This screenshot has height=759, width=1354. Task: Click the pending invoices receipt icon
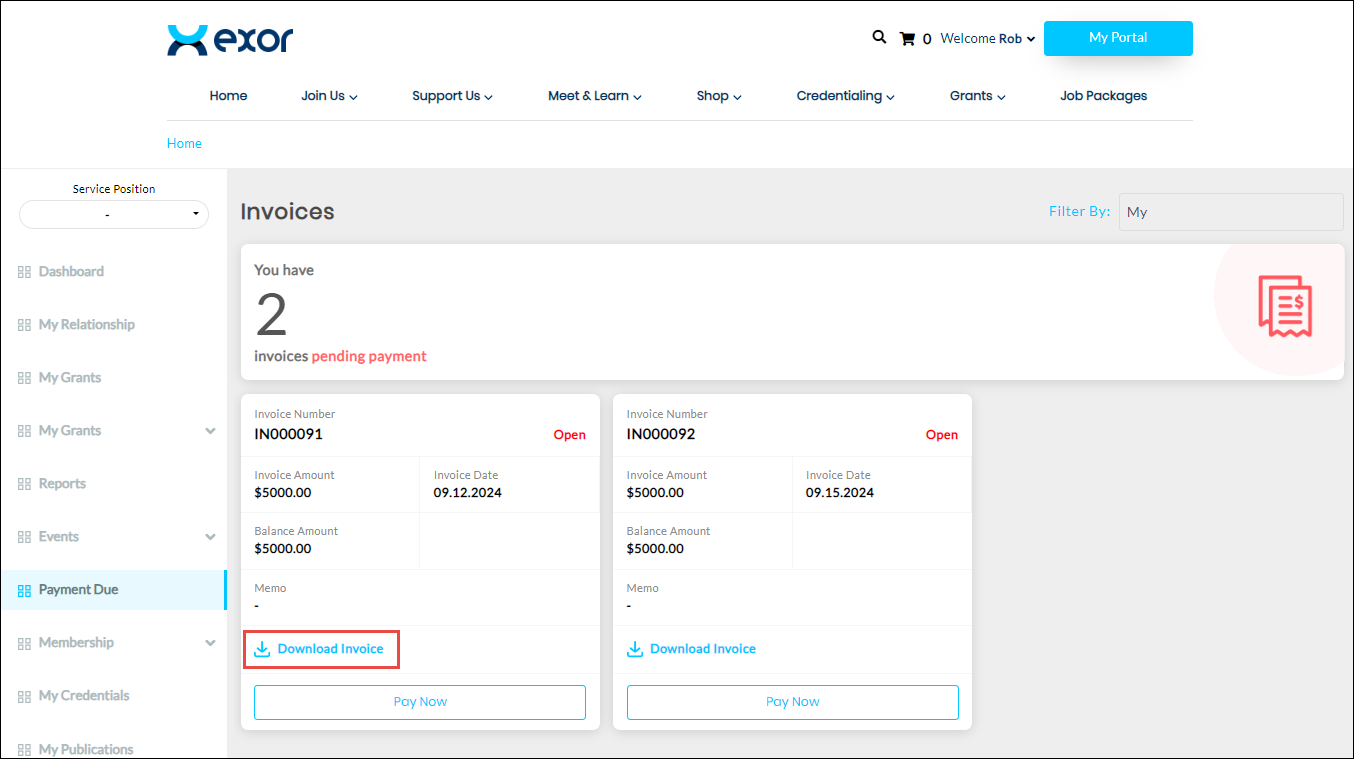1284,306
